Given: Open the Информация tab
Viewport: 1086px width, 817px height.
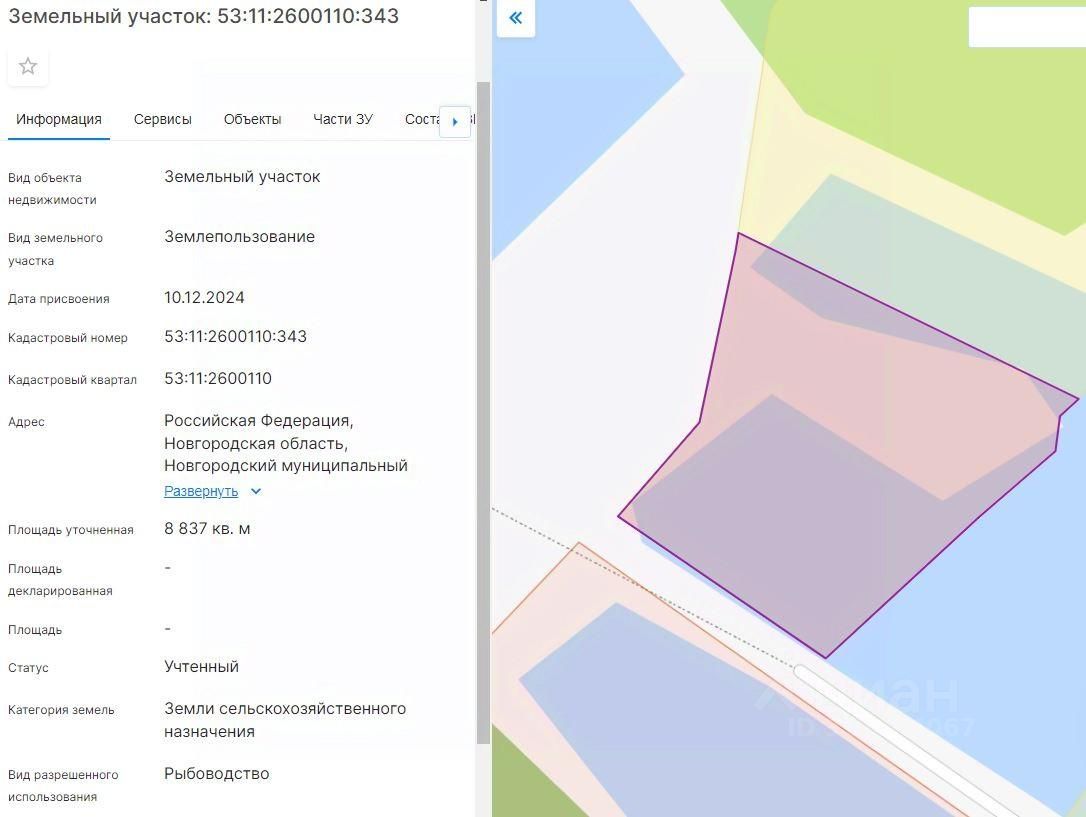Looking at the screenshot, I should [59, 120].
